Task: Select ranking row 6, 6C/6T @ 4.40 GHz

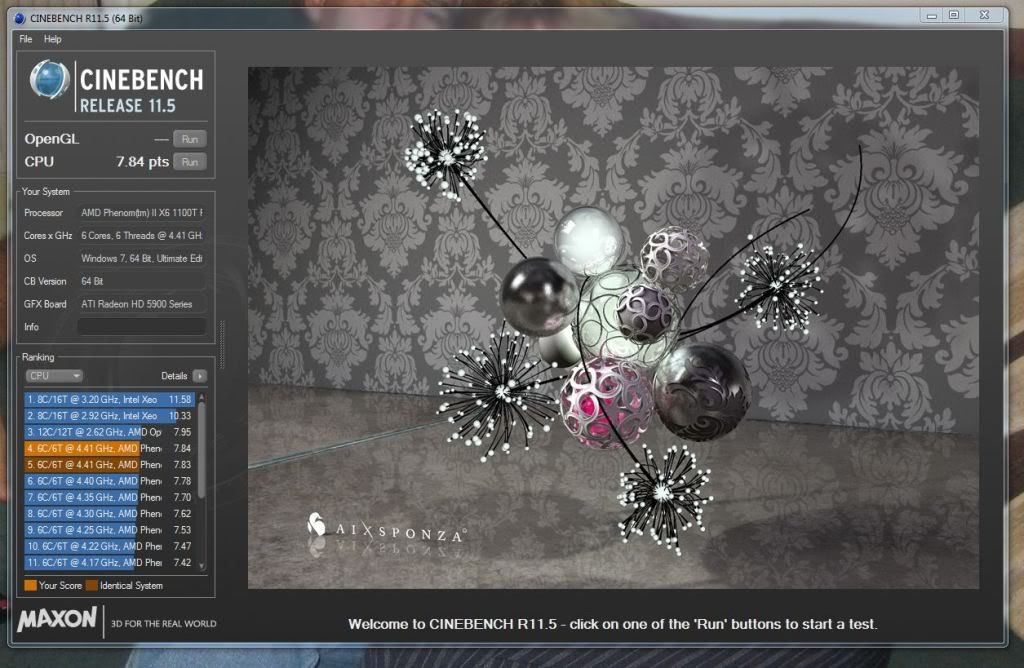Action: [110, 481]
